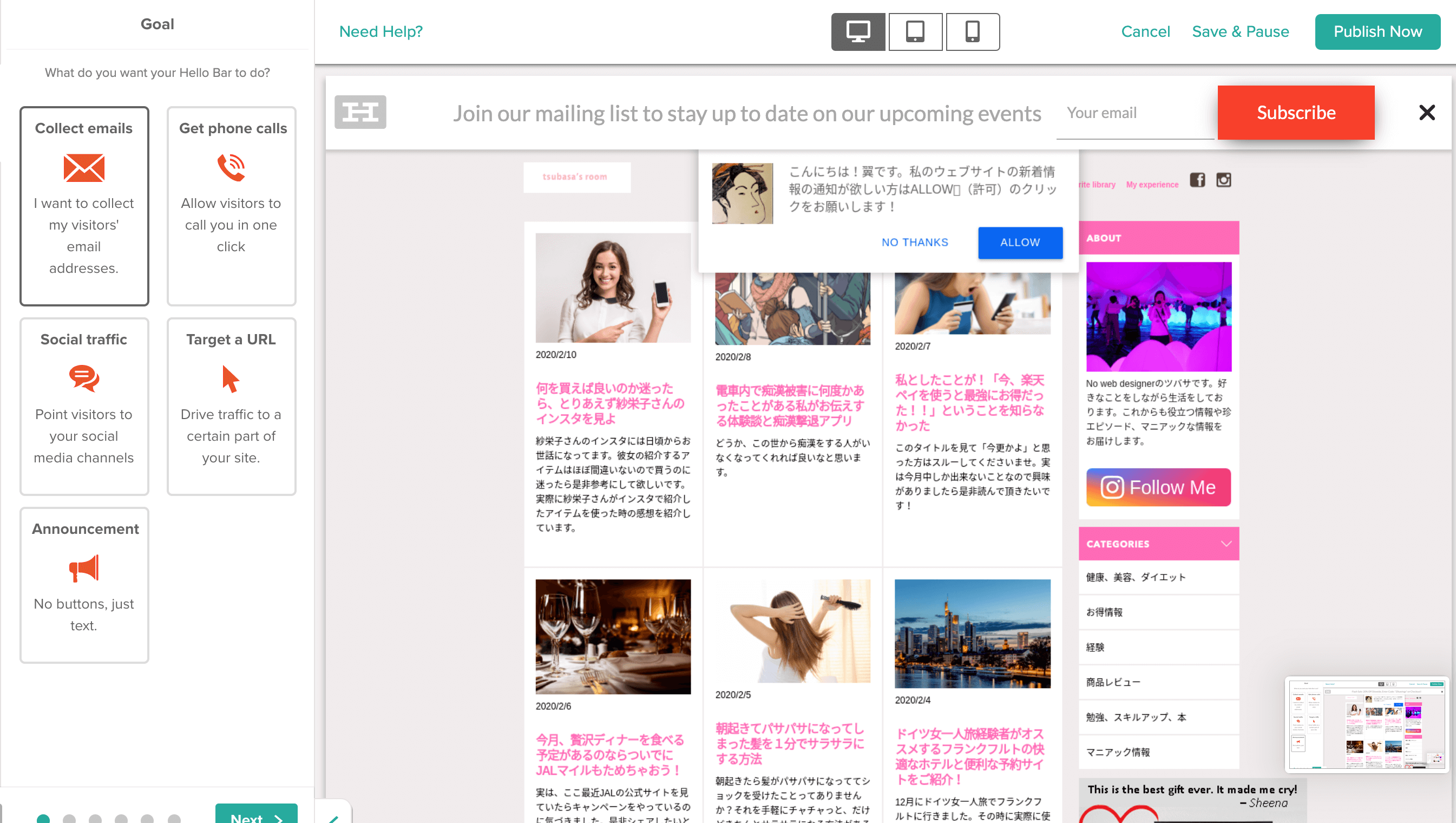This screenshot has height=823, width=1456.
Task: Choose the Collect emails goal card
Action: [x=84, y=206]
